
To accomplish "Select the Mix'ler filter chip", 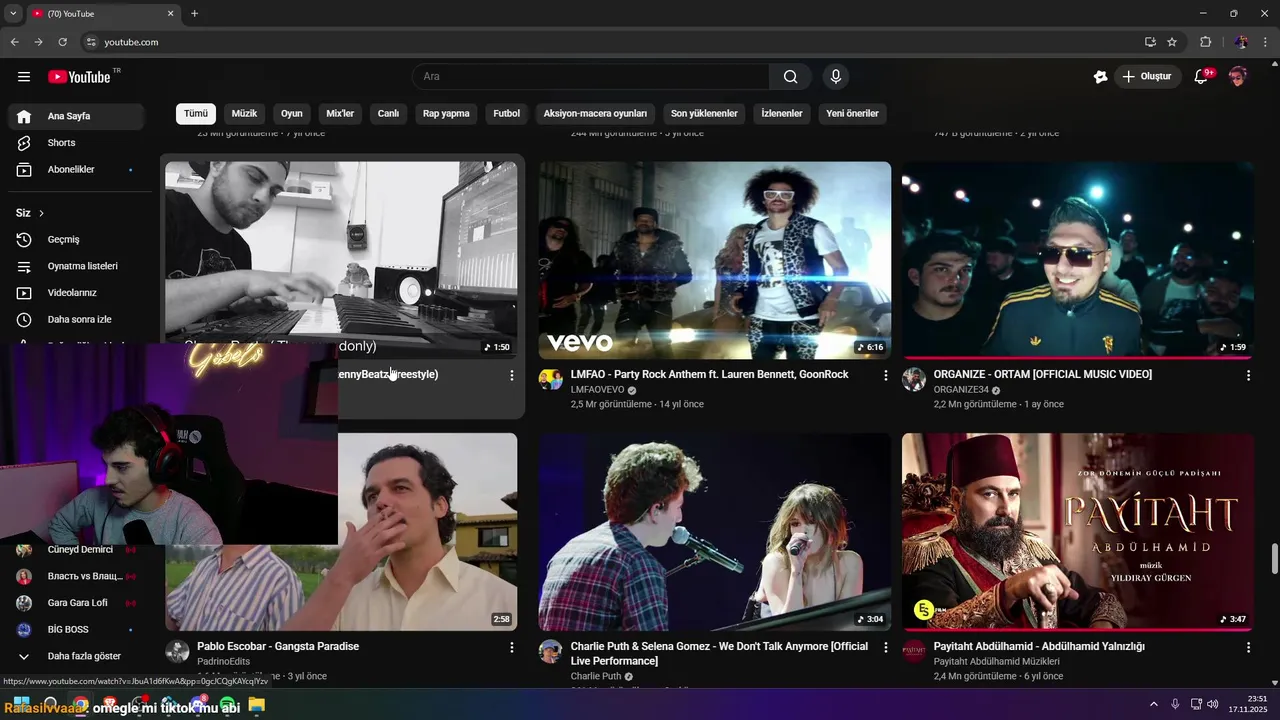I will click(x=340, y=113).
